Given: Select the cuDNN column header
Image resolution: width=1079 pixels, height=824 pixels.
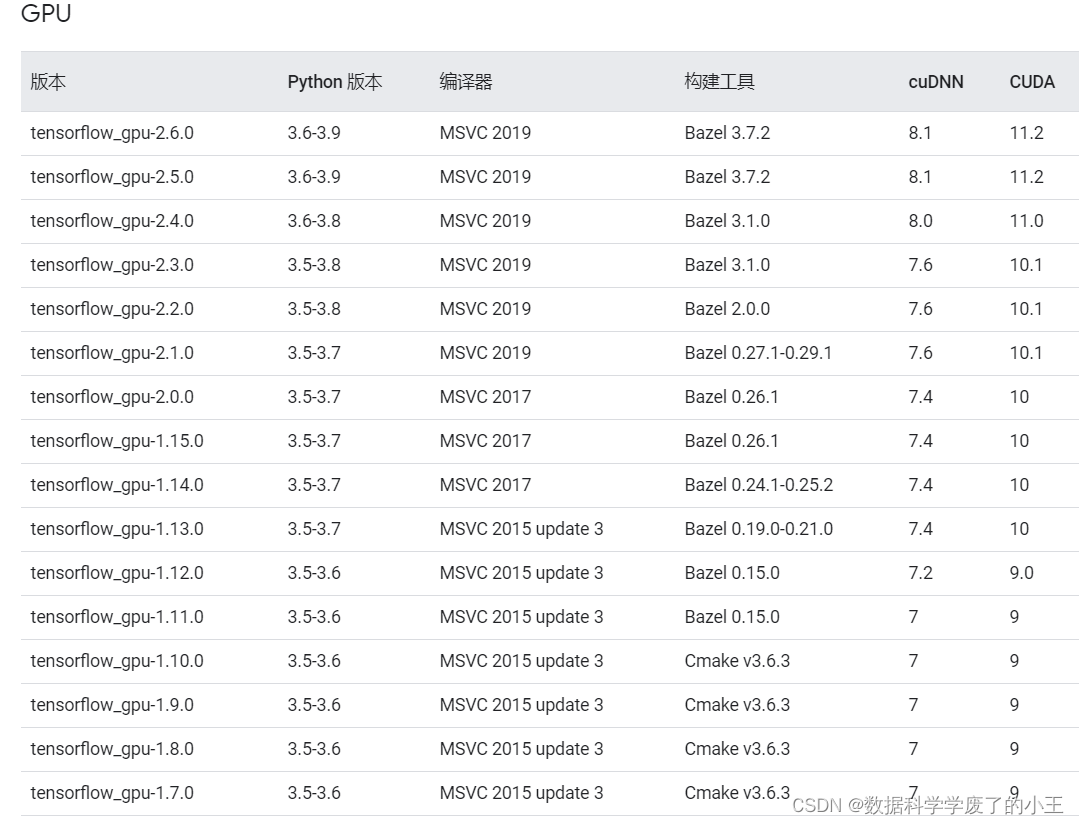Looking at the screenshot, I should (x=935, y=82).
